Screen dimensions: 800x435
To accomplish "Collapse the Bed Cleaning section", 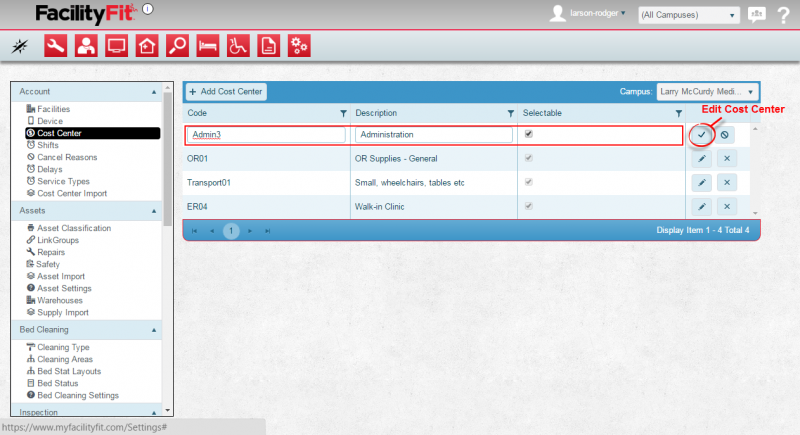I will tap(154, 330).
